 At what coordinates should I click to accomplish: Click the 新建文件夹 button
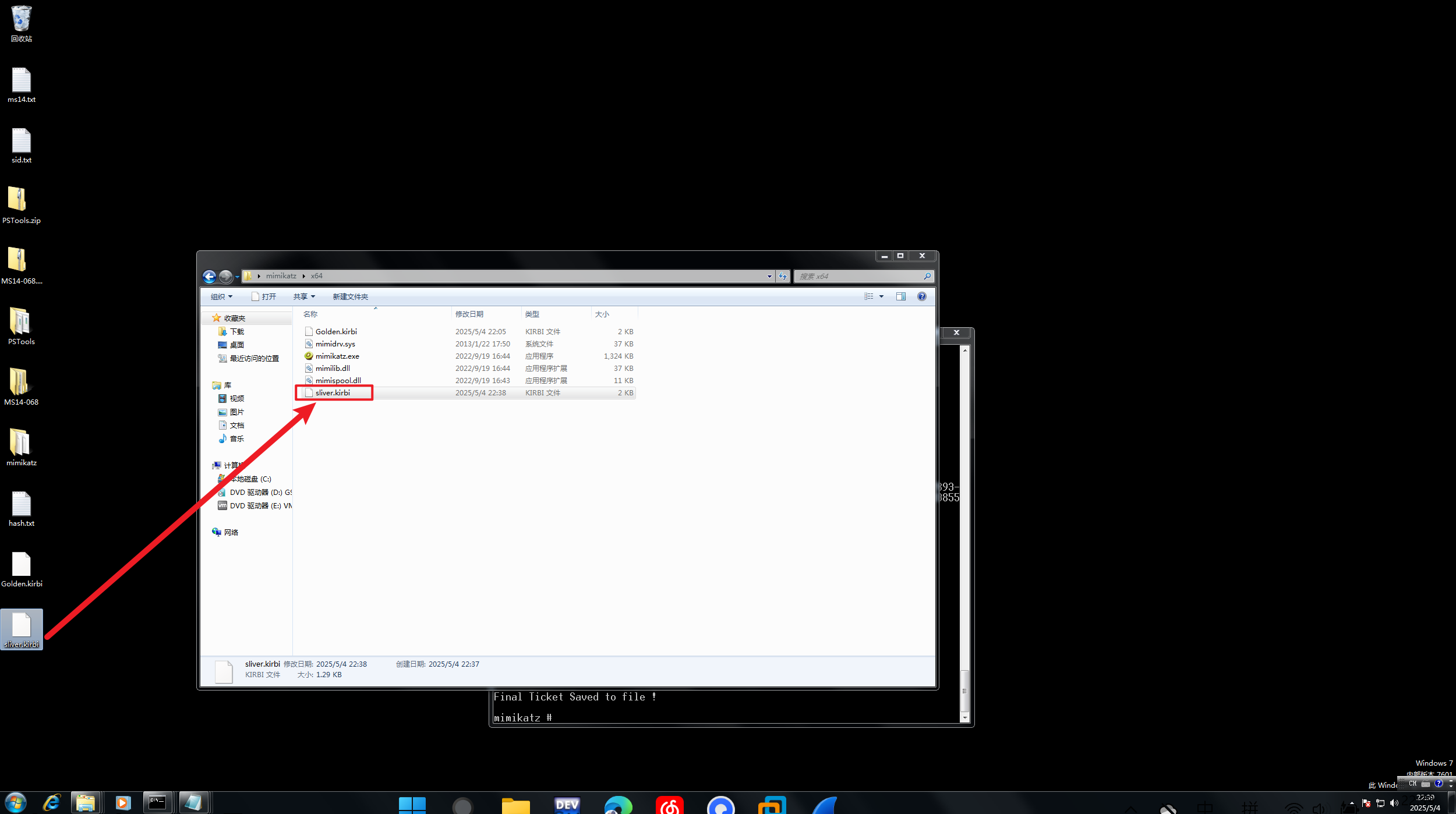point(350,297)
